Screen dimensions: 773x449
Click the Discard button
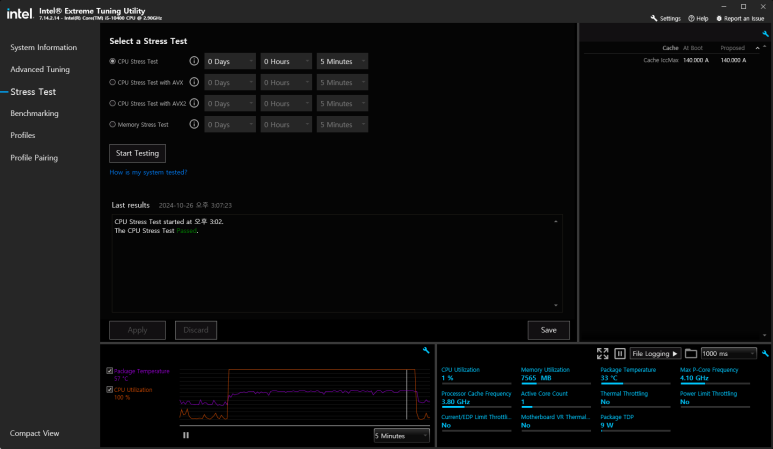click(196, 330)
